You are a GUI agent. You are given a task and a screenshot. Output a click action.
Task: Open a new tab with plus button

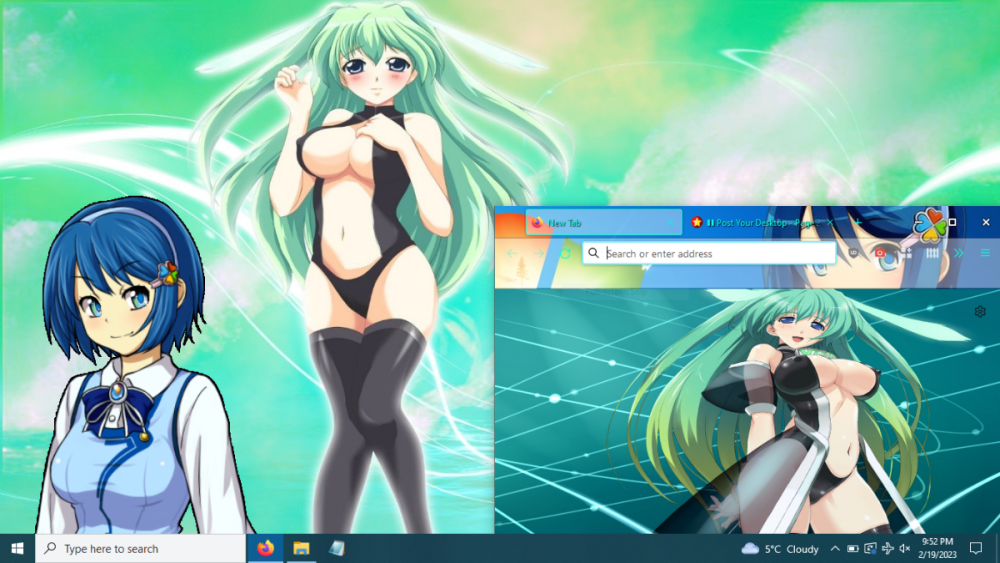click(x=857, y=222)
